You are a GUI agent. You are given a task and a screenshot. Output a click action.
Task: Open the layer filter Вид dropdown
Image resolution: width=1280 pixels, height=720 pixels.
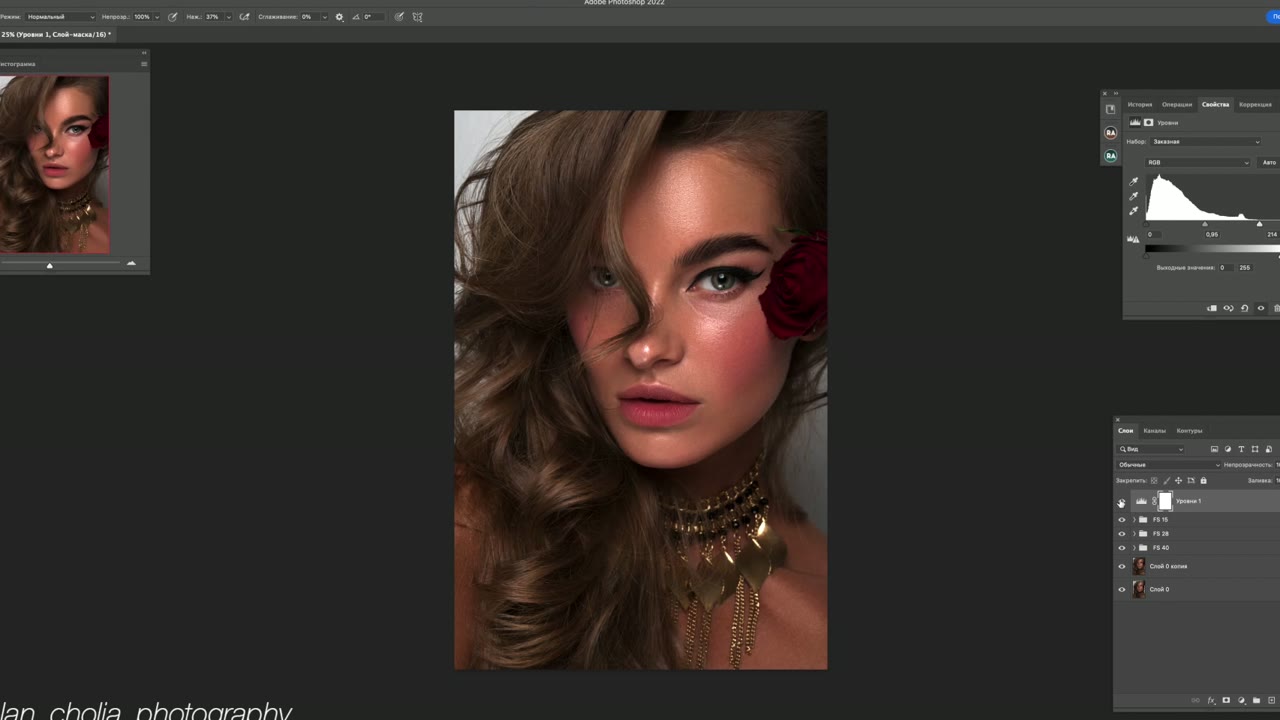[x=1151, y=449]
